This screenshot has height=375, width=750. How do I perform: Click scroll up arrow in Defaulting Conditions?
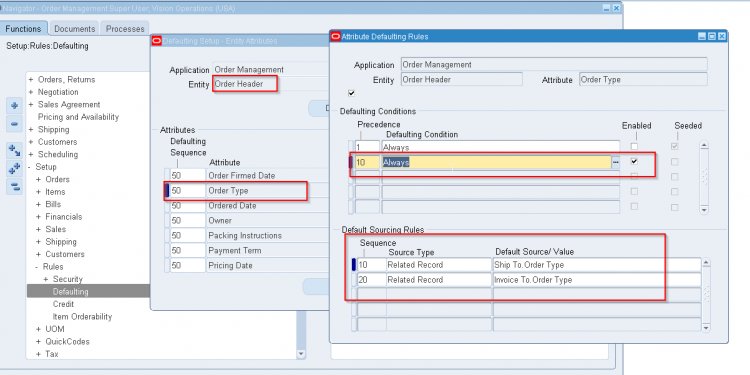[704, 145]
